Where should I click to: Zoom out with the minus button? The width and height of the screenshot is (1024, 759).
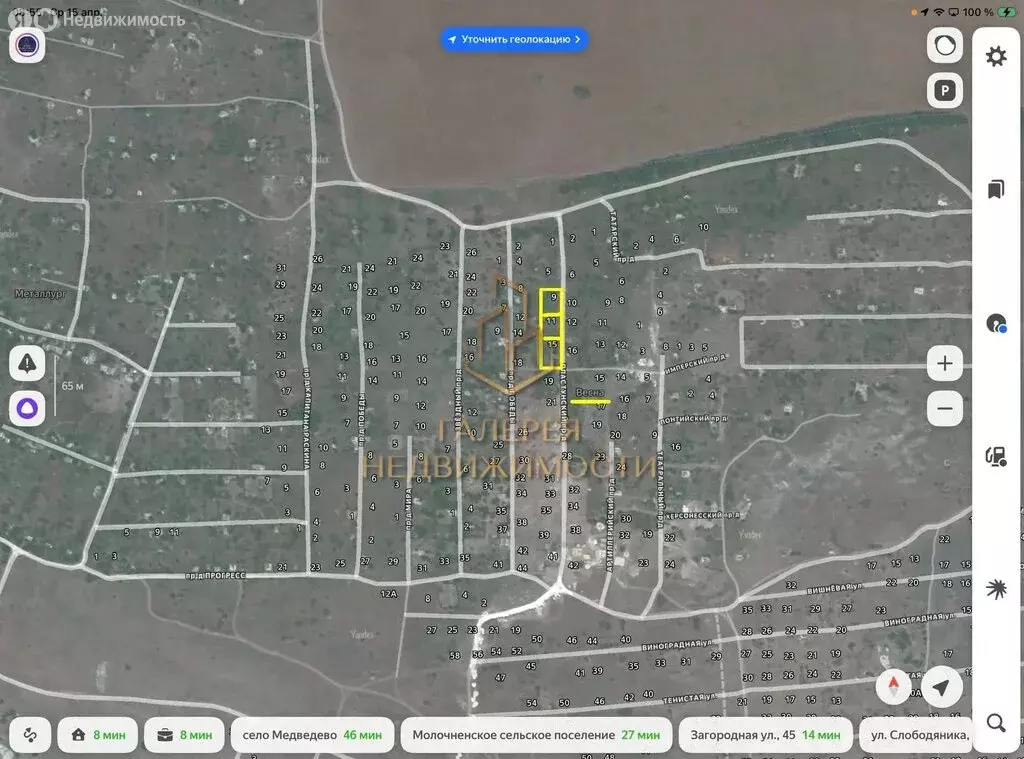(944, 408)
